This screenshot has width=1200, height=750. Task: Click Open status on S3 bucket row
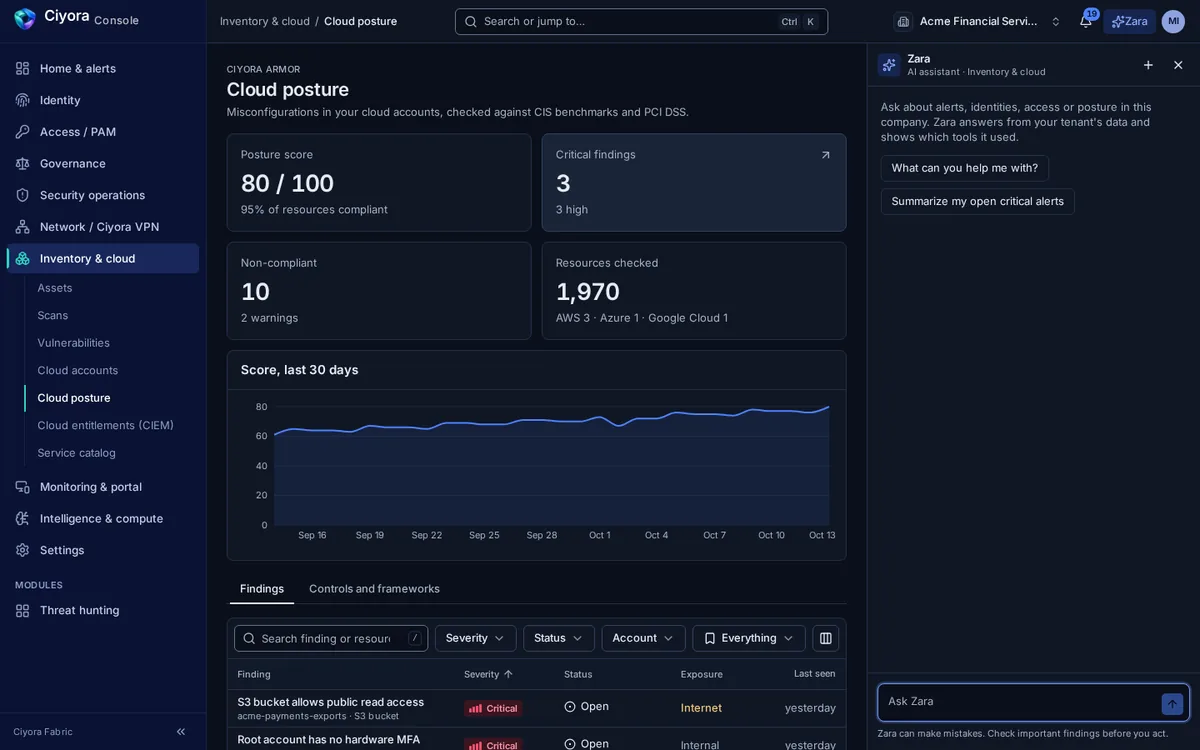[x=587, y=707]
